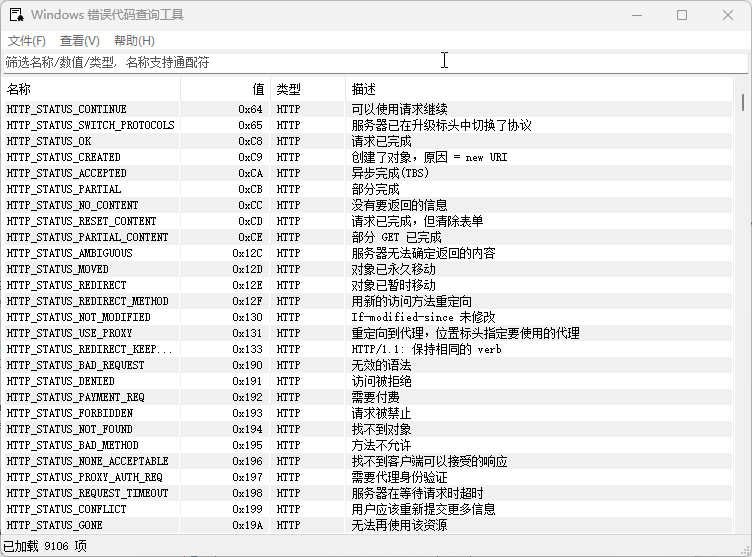Select the HTTP_STATUS_PAYMENT_REQ entry
Image resolution: width=752 pixels, height=557 pixels.
pos(368,397)
